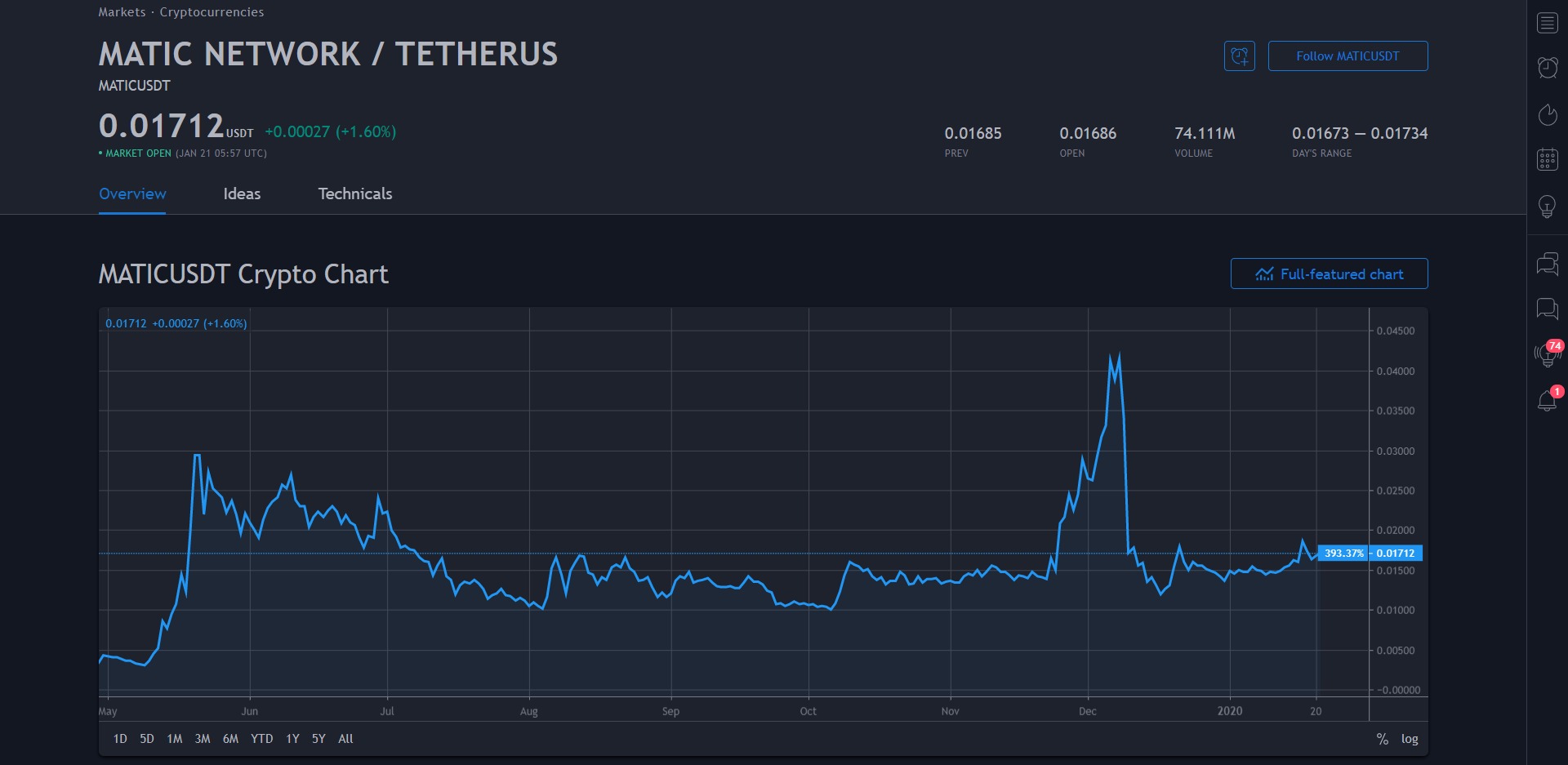Screen dimensions: 1568x765
Task: Select the All time range
Action: [345, 739]
